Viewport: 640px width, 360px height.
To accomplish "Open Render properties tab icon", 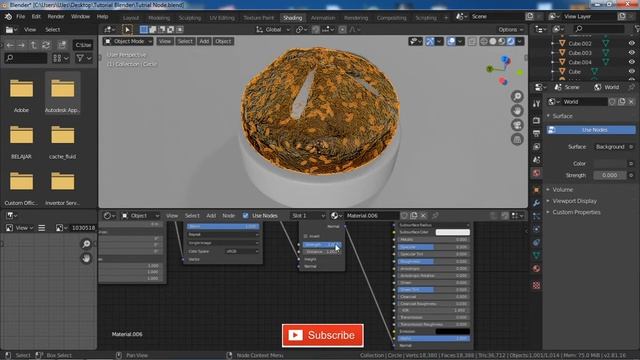I will click(x=536, y=120).
